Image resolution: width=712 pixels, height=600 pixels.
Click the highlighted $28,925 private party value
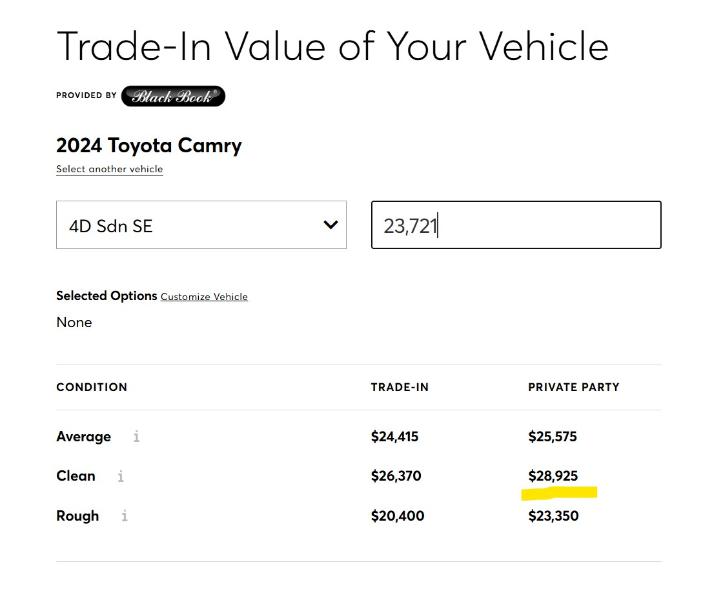coord(553,476)
